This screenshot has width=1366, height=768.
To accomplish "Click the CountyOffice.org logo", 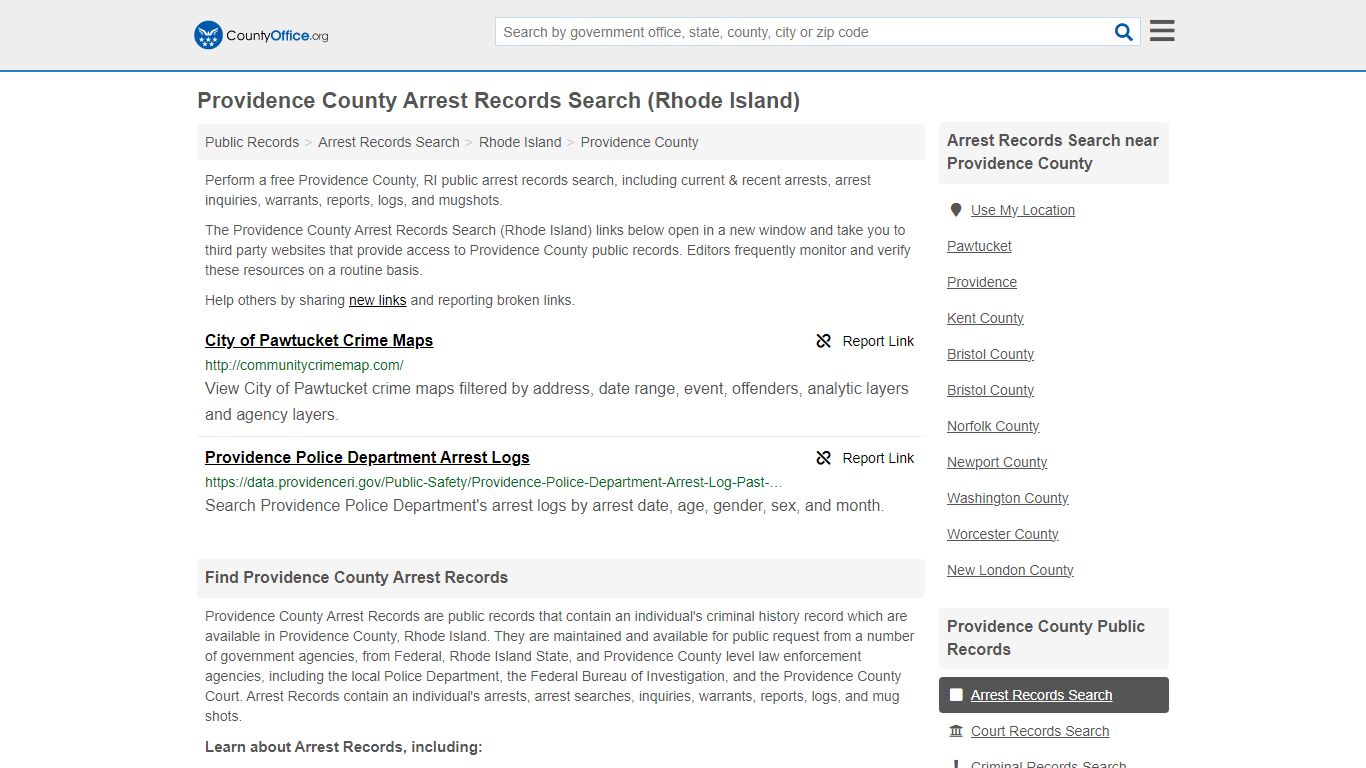I will click(x=261, y=35).
